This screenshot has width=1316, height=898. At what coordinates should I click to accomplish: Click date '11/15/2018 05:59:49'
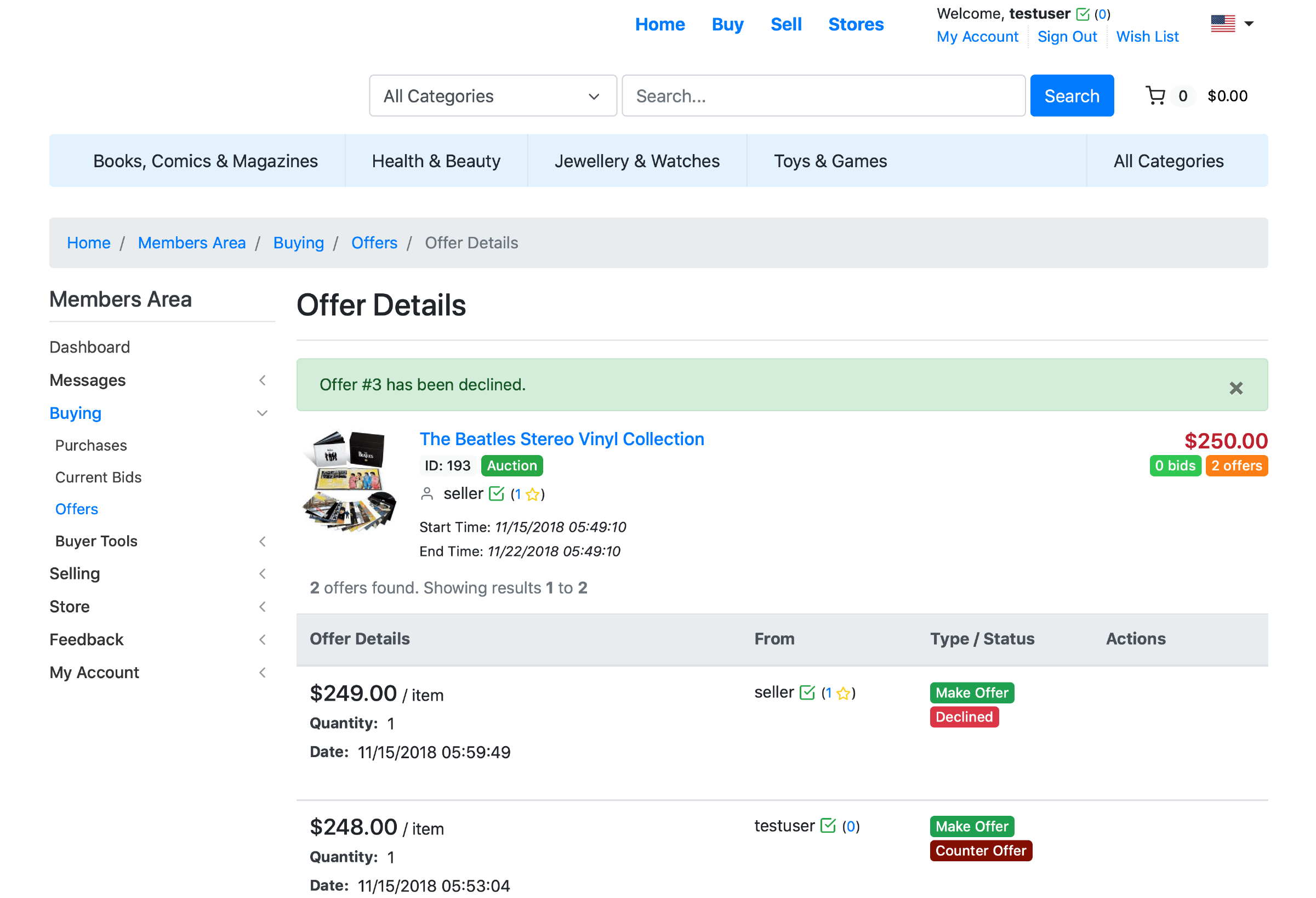point(434,752)
